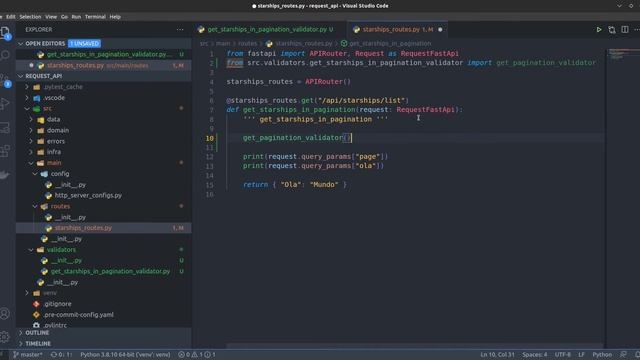Screen dimensions: 640x360
Task: Expand the .pytest_cache folder
Action: coord(63,87)
